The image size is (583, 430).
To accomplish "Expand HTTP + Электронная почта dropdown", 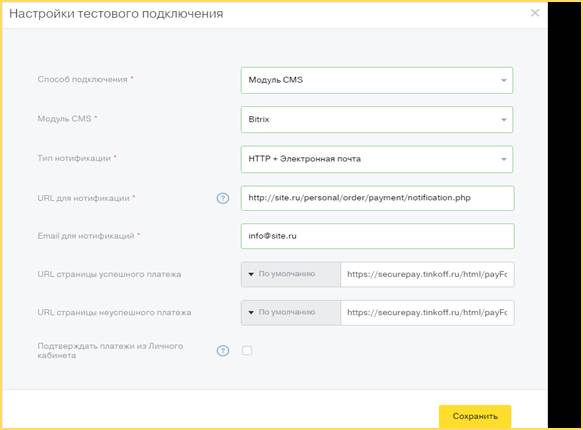I will 377,159.
